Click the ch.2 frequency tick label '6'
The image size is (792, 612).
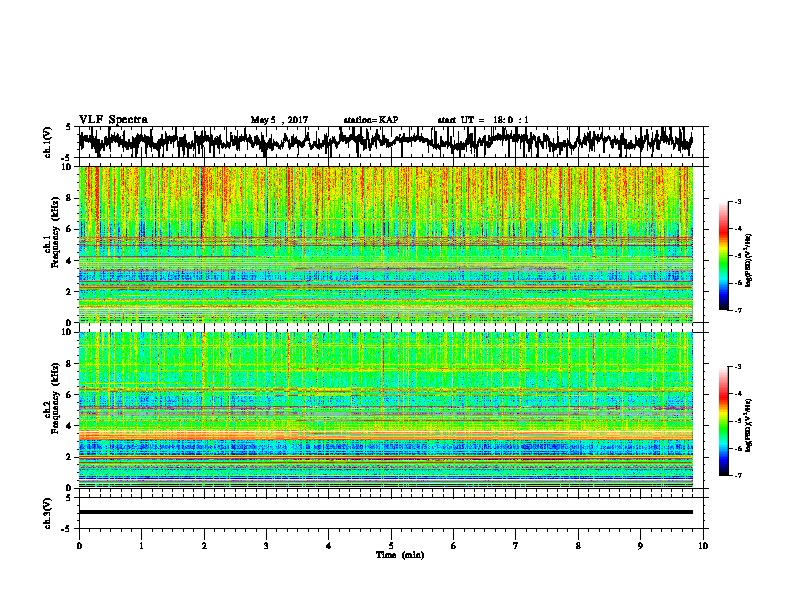tap(70, 395)
